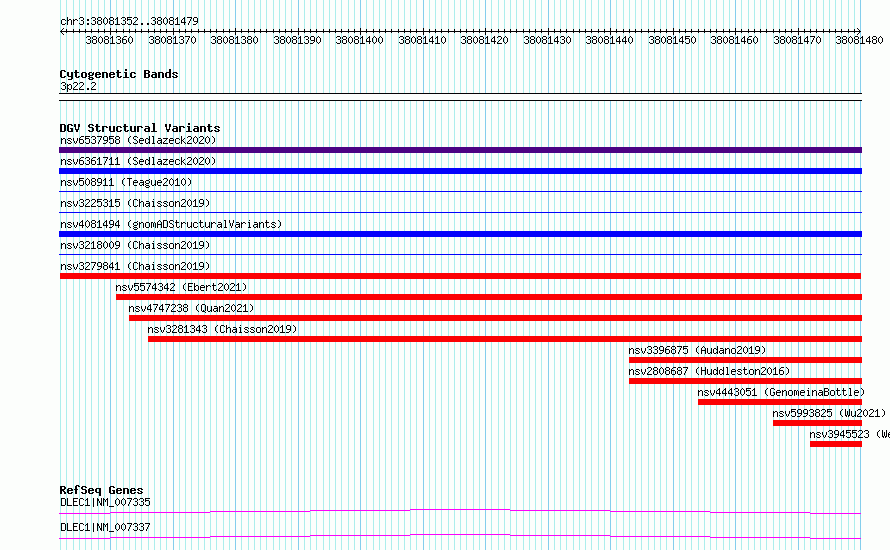Click the 3p22.2 band label
Viewport: 890px width, 550px height.
(78, 86)
